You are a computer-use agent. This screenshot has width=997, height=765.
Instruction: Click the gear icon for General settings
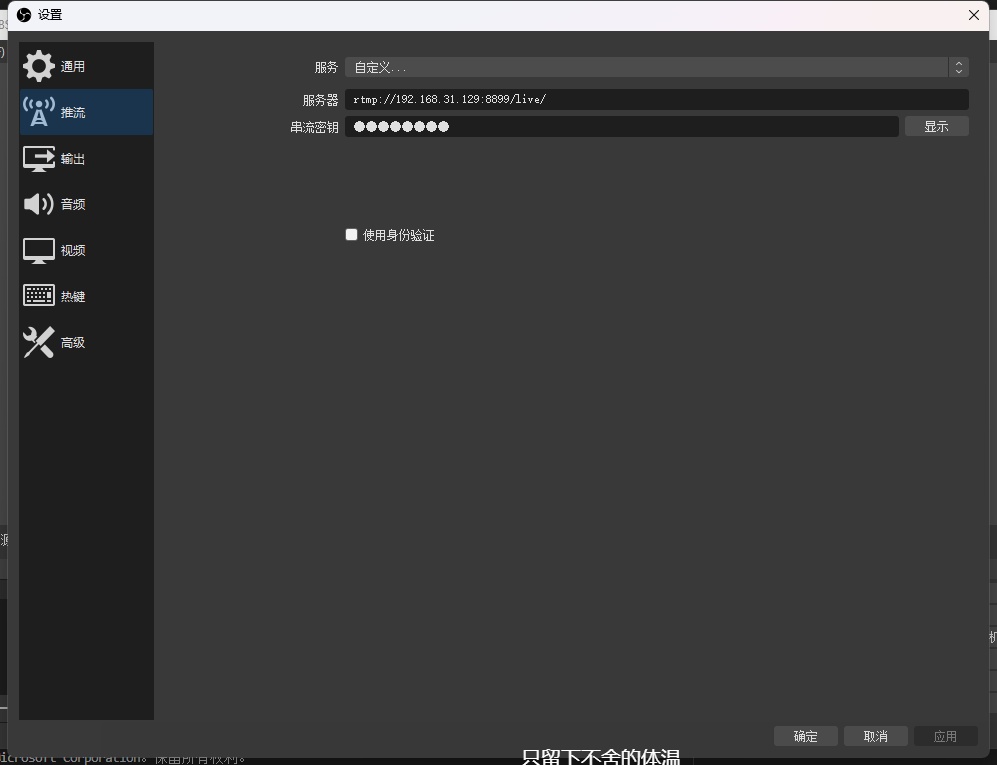point(39,66)
